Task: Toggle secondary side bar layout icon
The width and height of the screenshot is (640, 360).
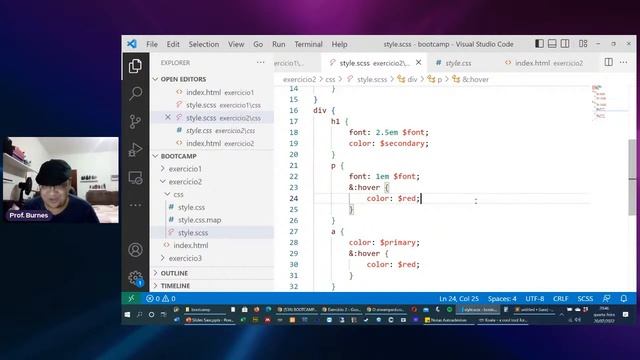Action: coord(565,43)
